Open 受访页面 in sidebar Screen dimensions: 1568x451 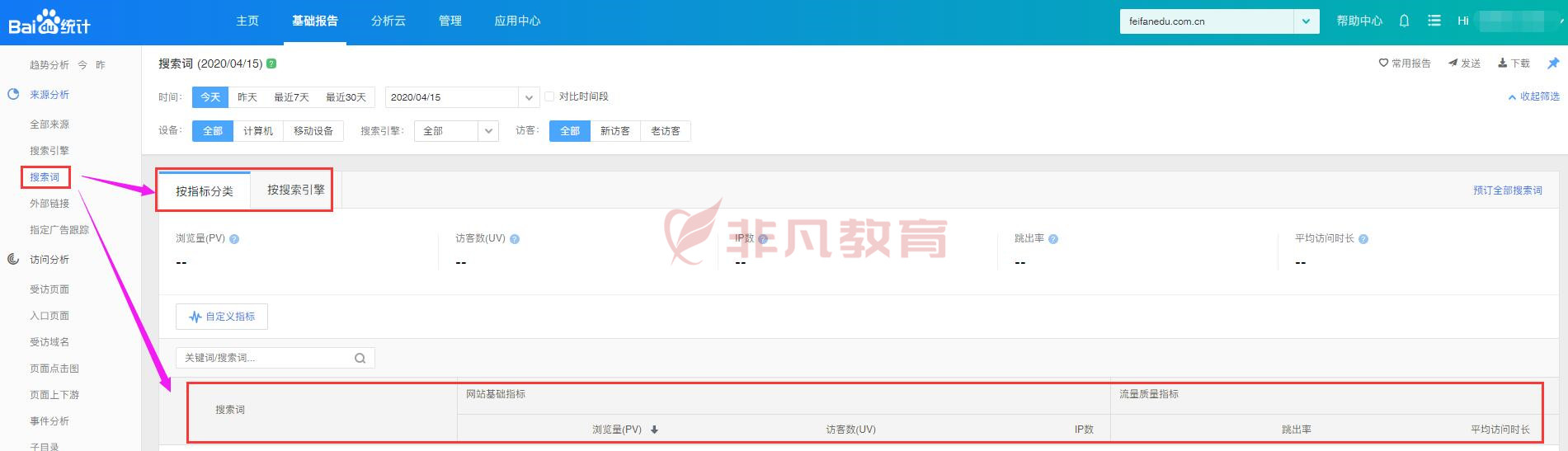pyautogui.click(x=49, y=289)
